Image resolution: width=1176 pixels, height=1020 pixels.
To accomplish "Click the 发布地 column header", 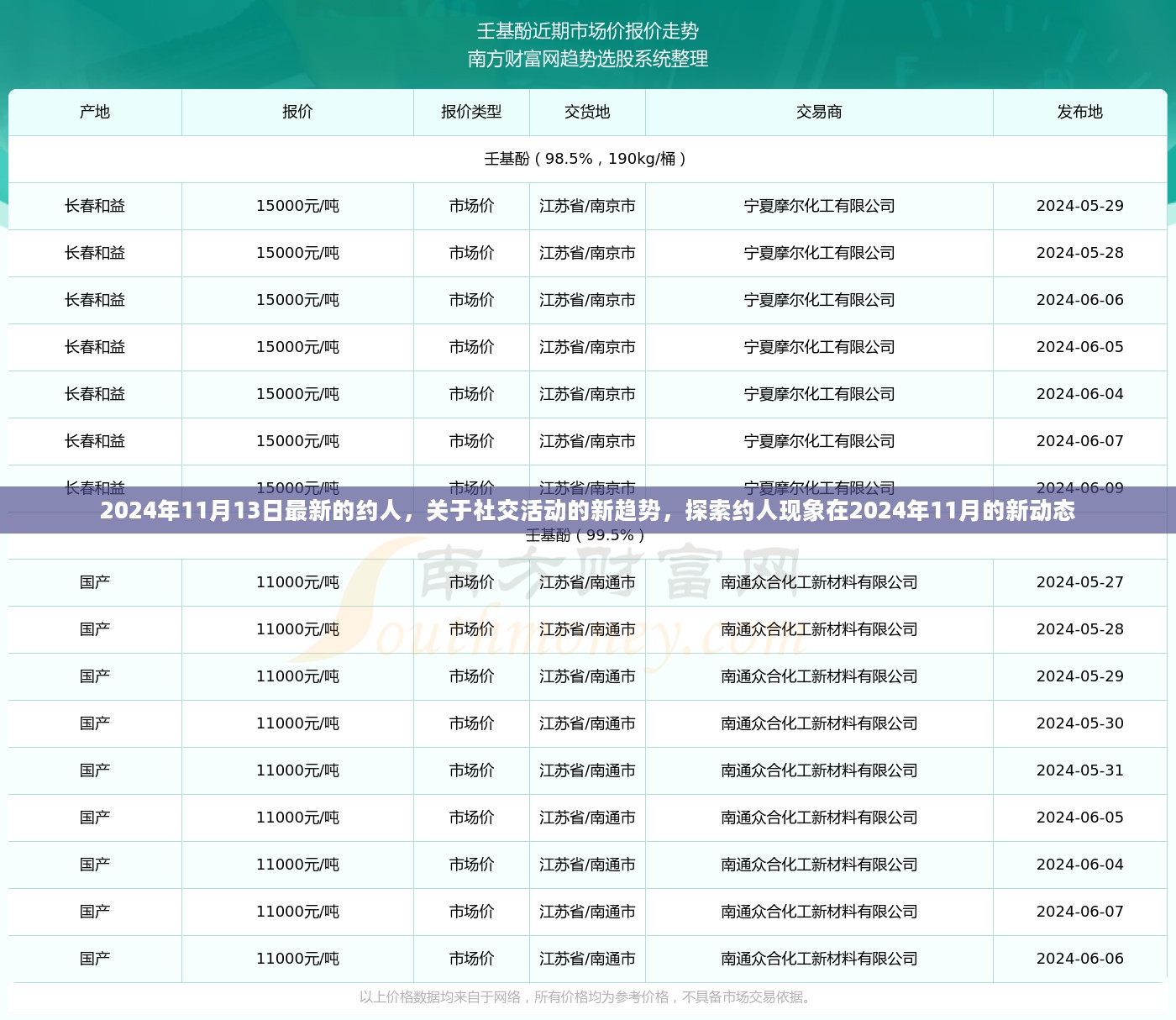I will (1079, 112).
